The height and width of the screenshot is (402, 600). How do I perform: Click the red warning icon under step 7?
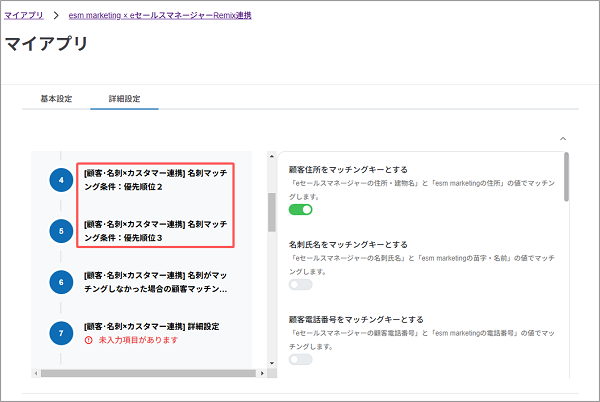(89, 340)
